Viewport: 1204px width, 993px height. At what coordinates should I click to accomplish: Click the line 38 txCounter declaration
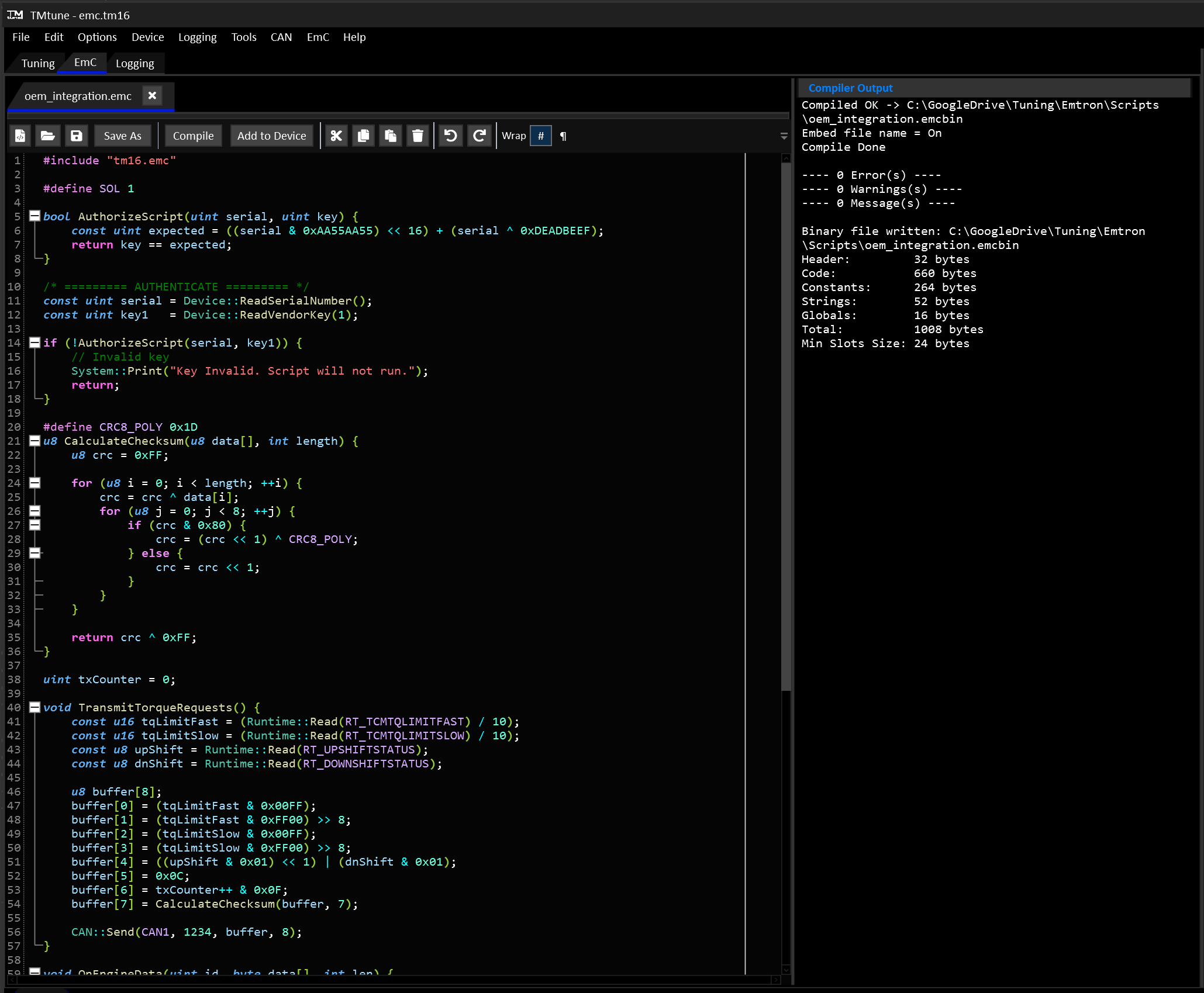109,679
